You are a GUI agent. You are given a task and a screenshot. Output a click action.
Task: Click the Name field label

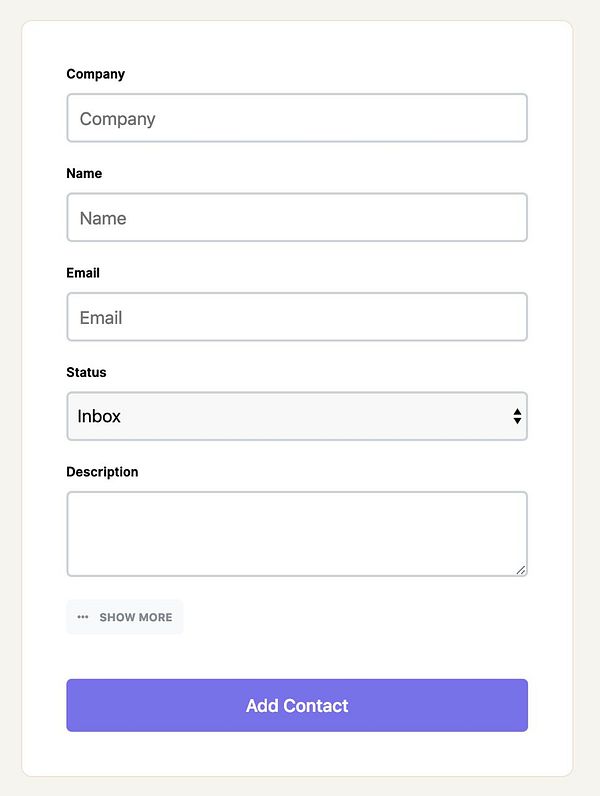click(84, 173)
